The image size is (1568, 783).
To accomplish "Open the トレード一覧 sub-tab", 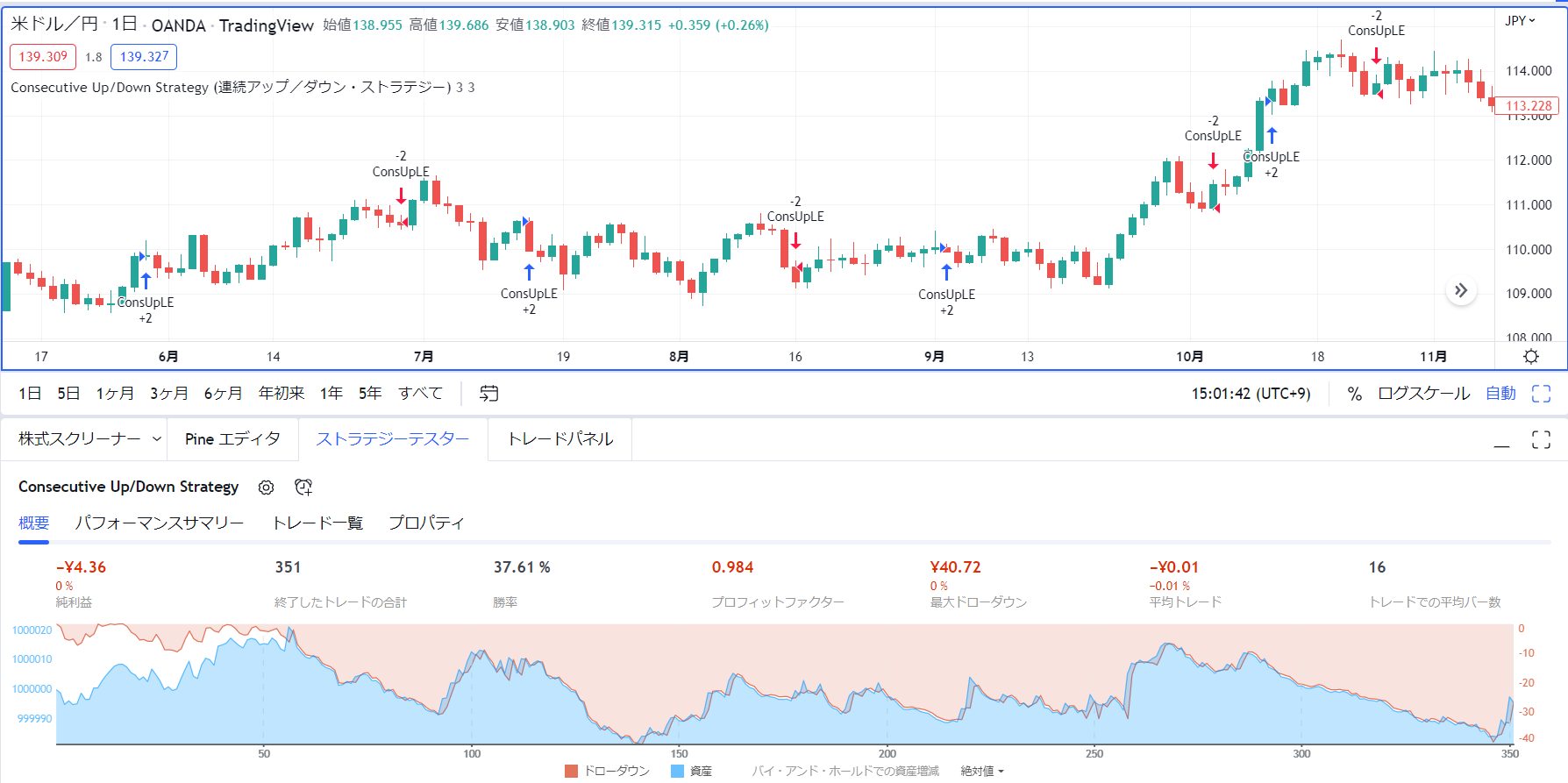I will pyautogui.click(x=317, y=523).
